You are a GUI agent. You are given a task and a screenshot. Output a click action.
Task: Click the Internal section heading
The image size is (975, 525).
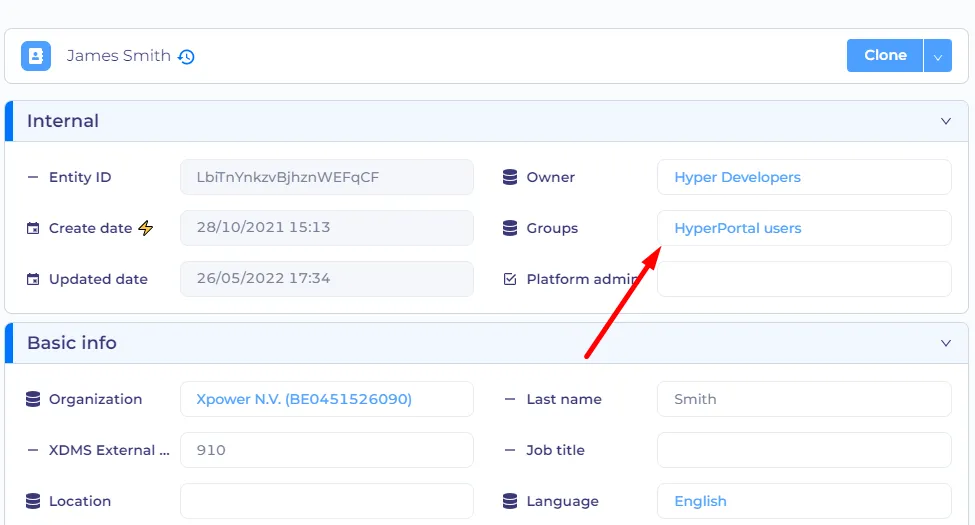(63, 121)
